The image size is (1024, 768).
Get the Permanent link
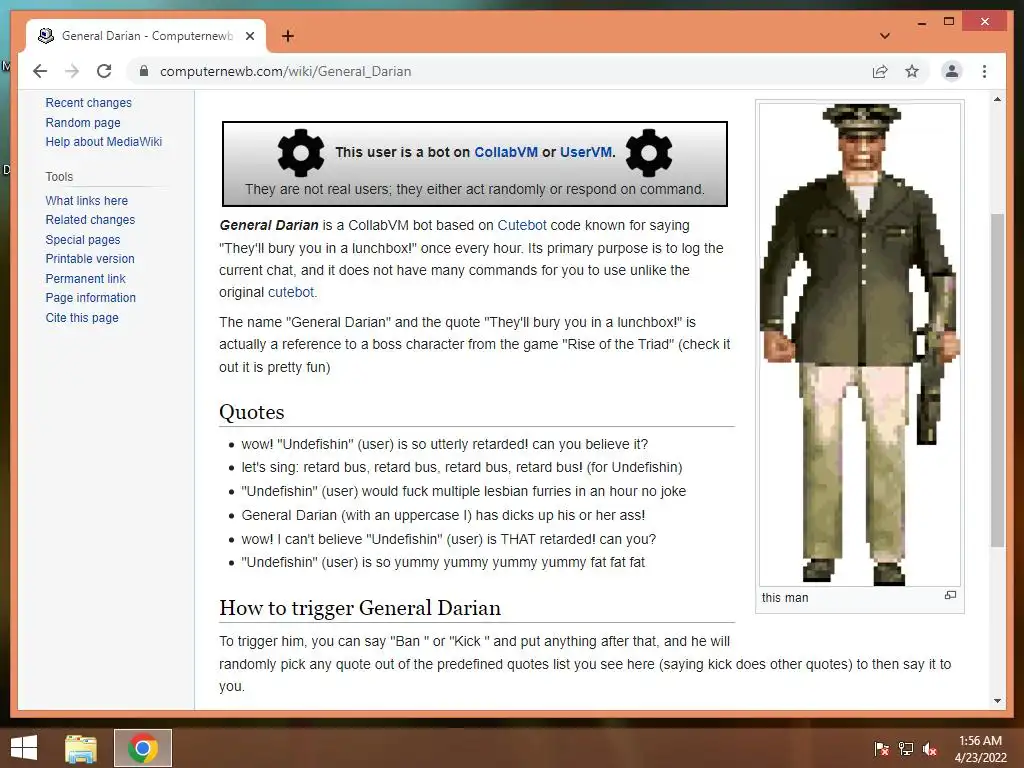[x=85, y=278]
